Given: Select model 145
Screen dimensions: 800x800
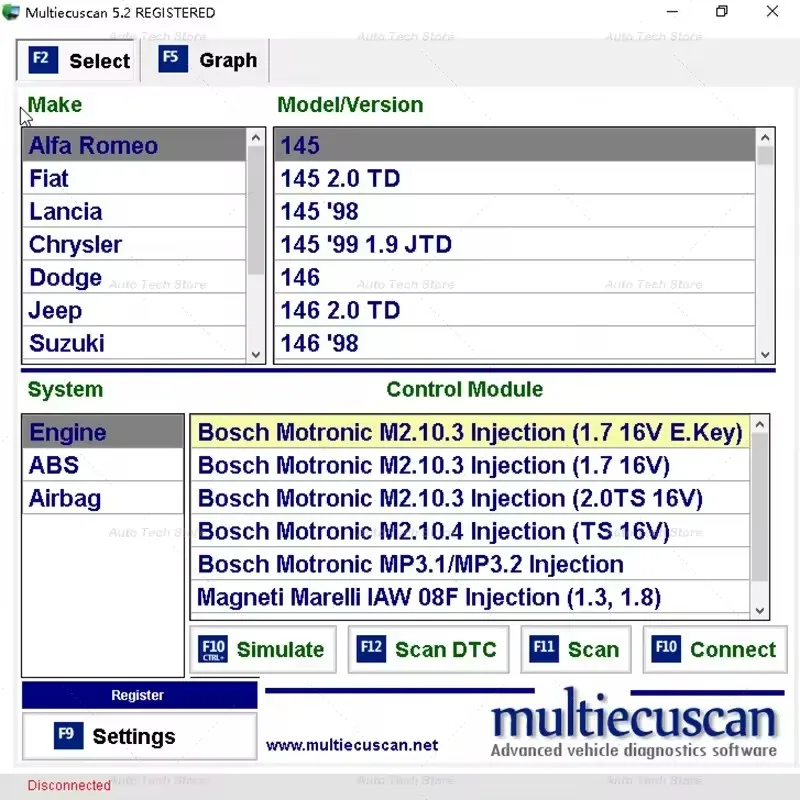Looking at the screenshot, I should tap(514, 145).
